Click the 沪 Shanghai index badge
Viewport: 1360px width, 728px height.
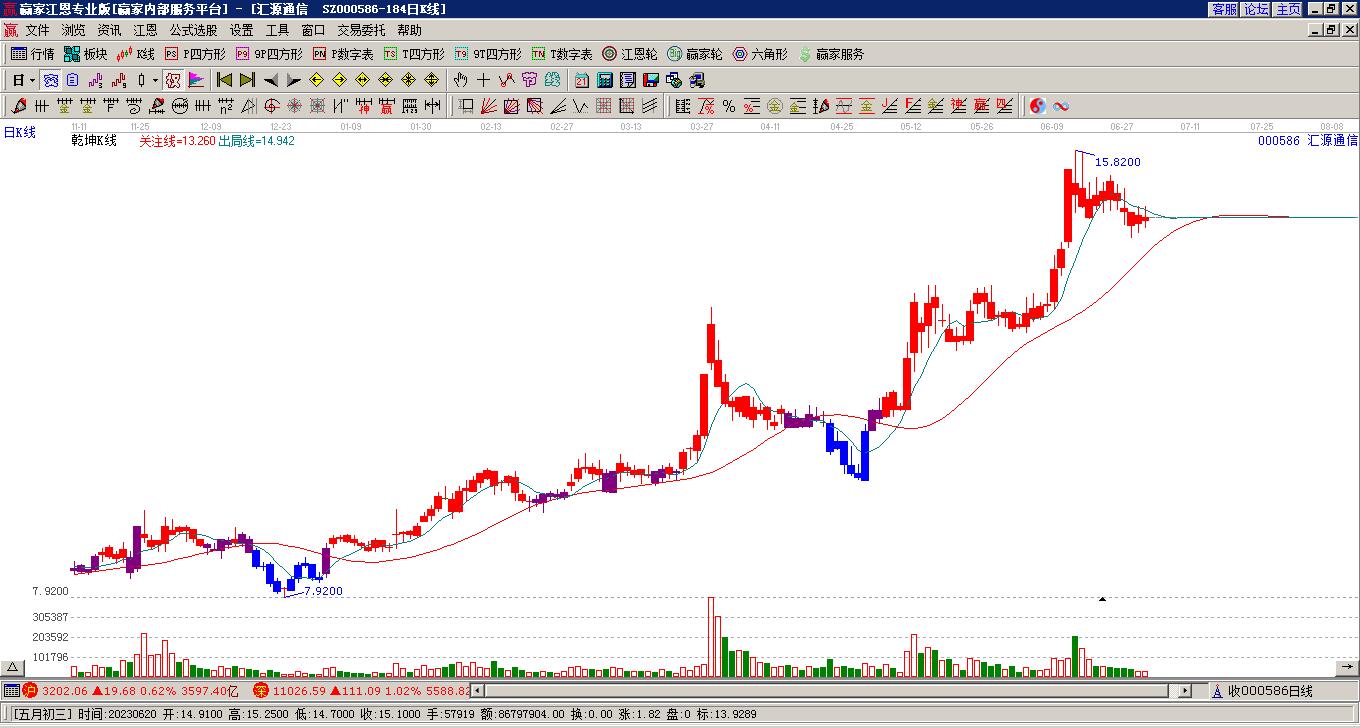point(30,690)
